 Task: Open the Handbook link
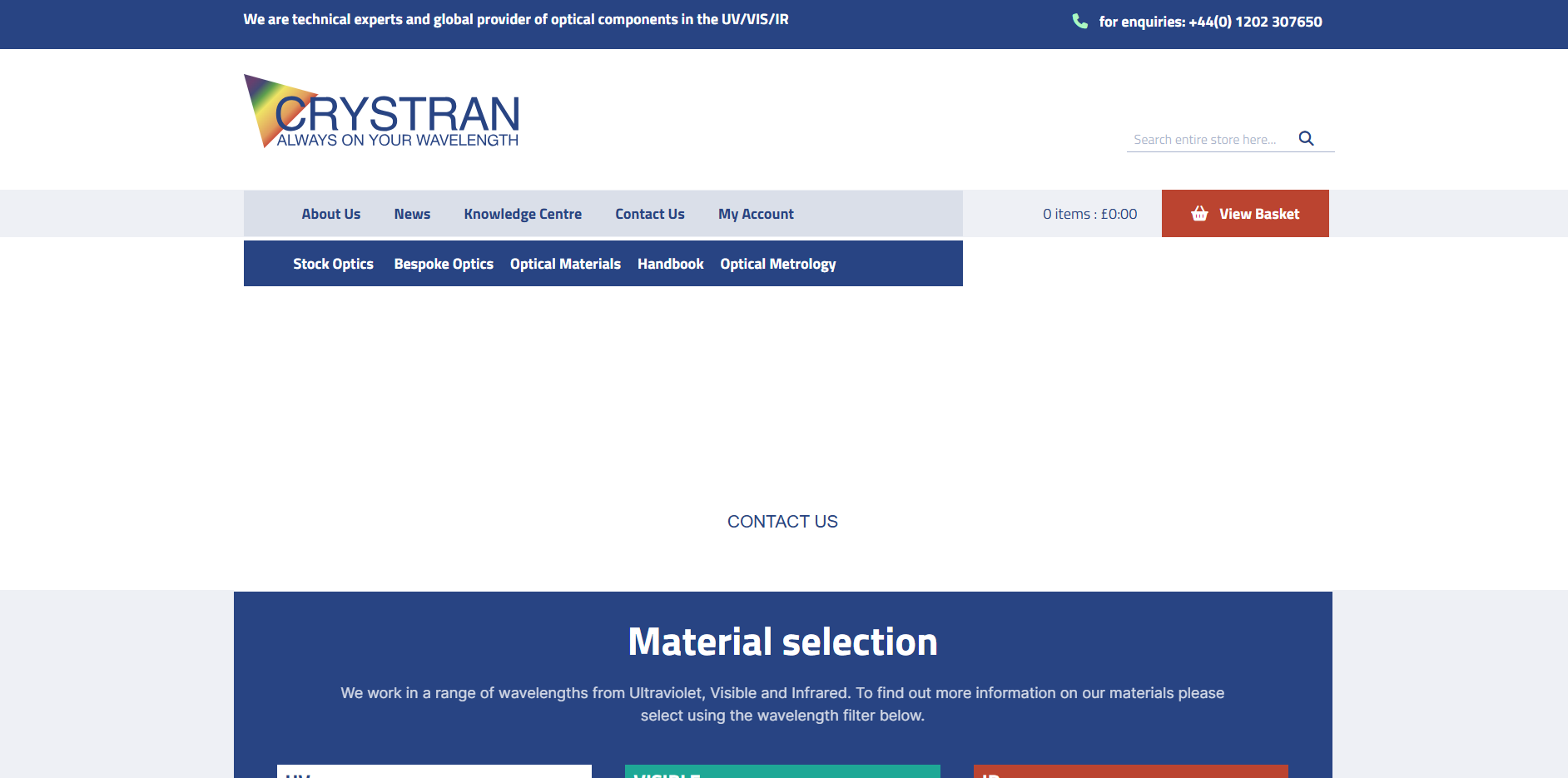point(670,264)
